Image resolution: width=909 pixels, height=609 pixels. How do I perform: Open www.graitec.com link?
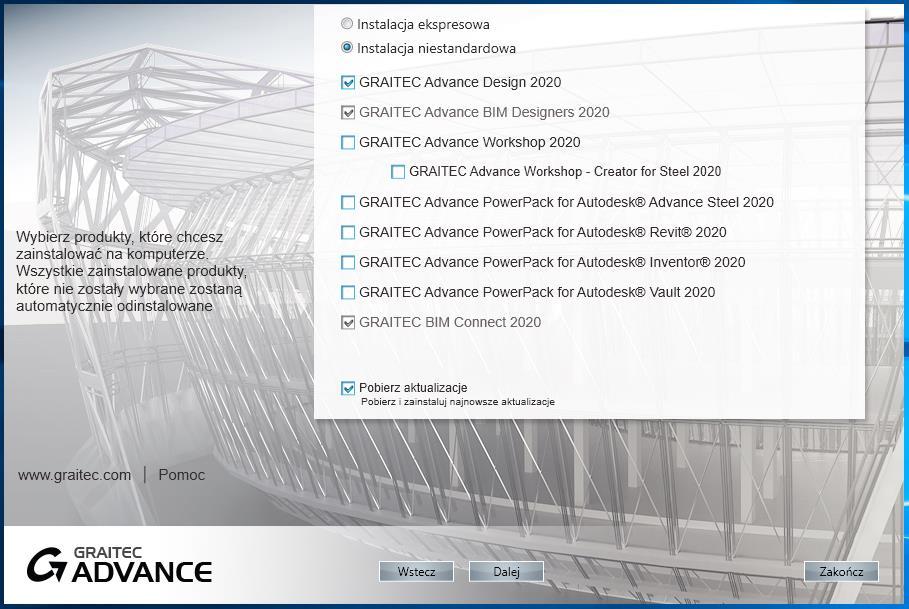pos(74,475)
